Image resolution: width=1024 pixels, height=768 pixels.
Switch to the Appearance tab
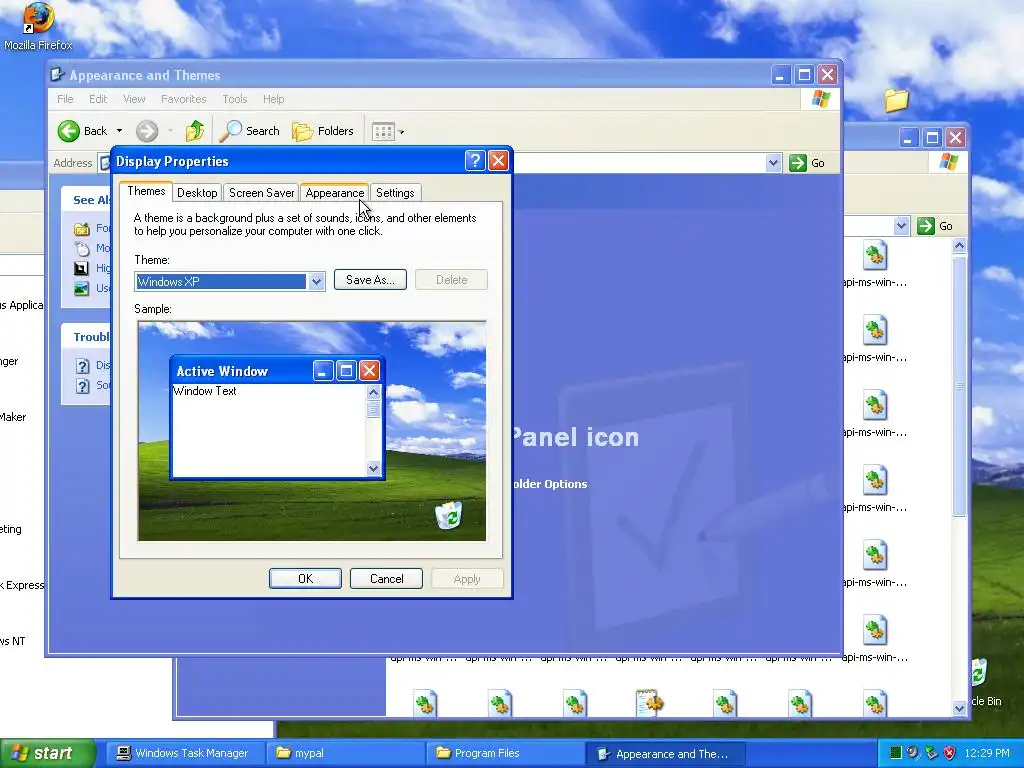pos(334,193)
